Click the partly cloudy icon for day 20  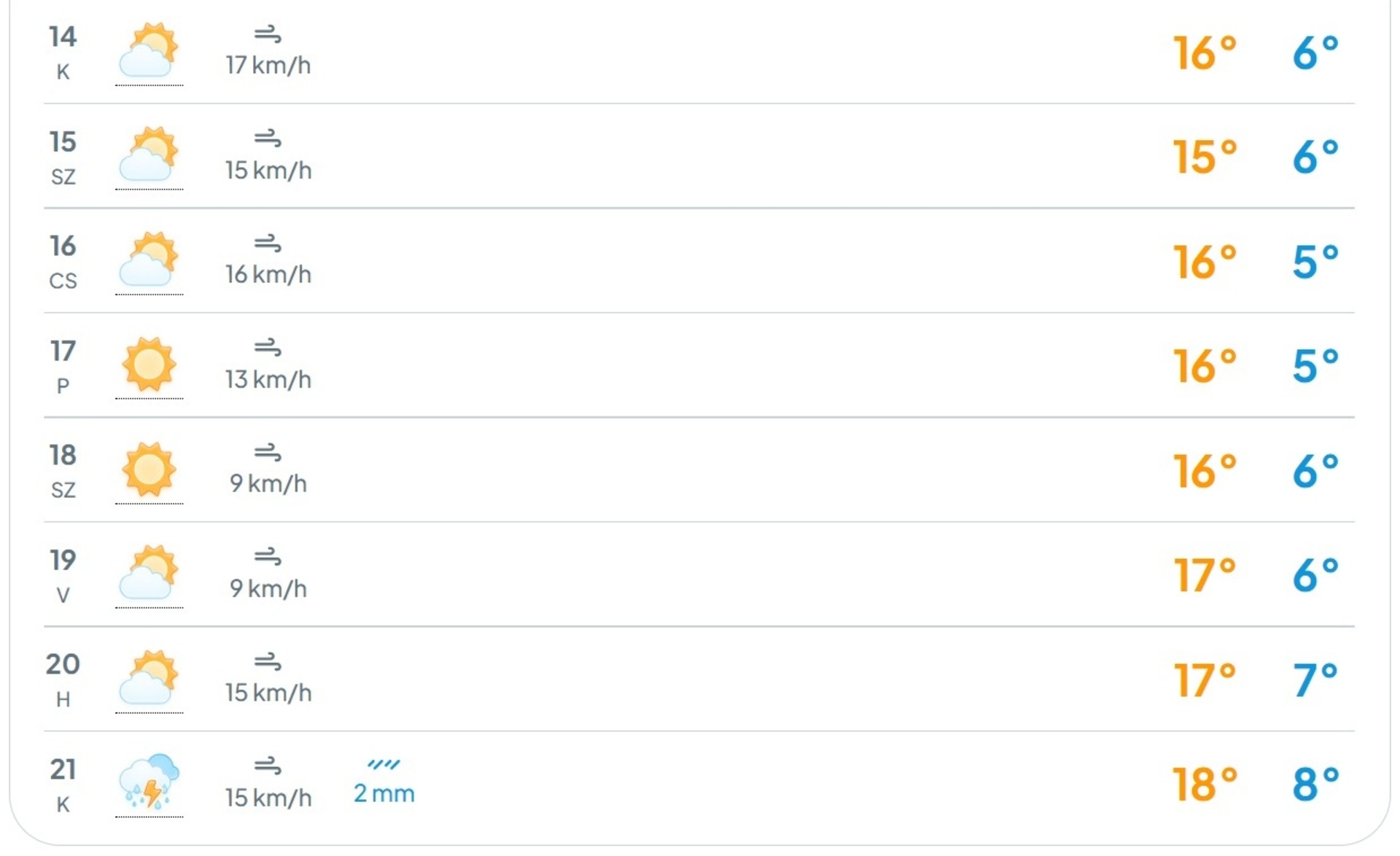(x=149, y=678)
